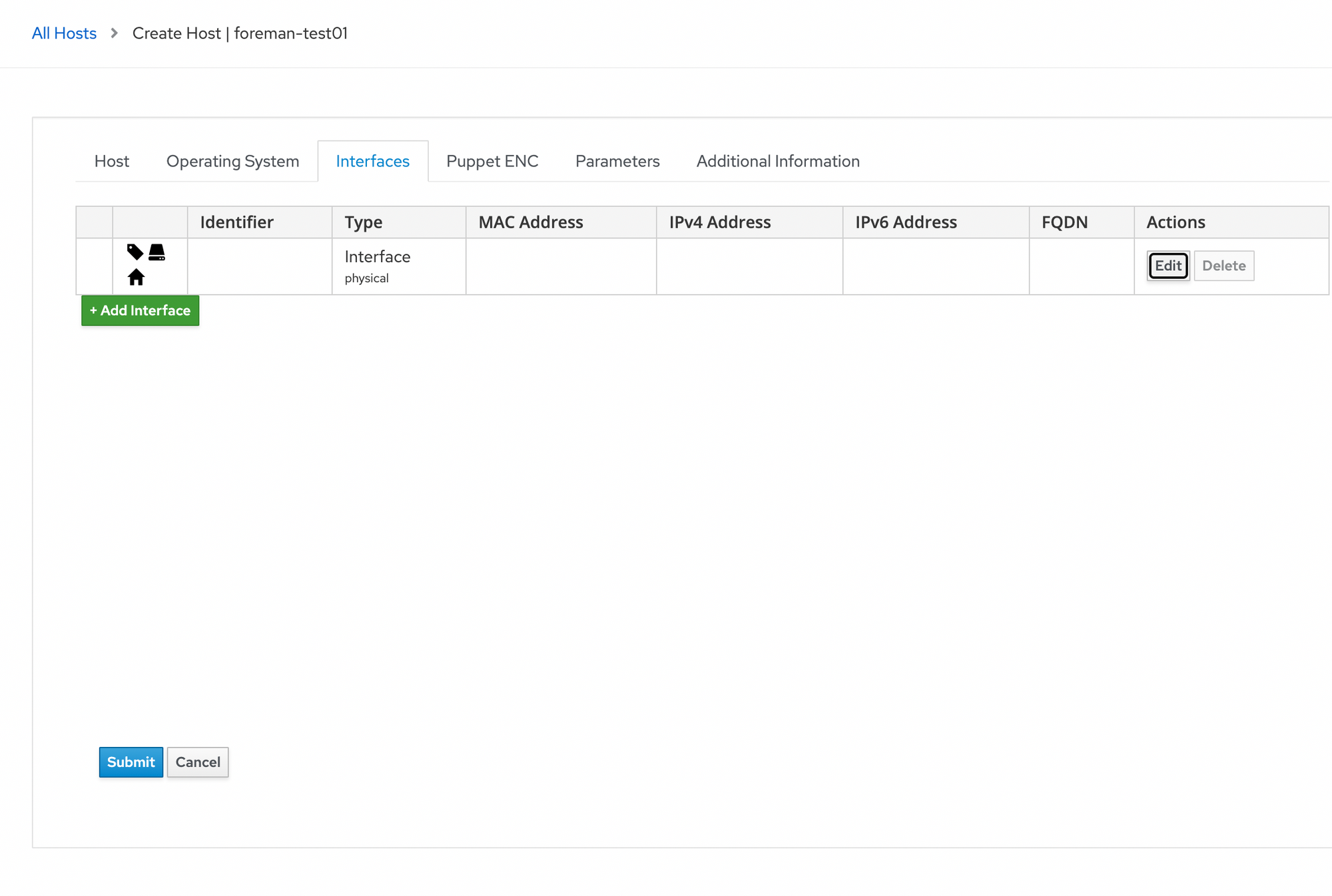Open the Host tab
Image resolution: width=1332 pixels, height=896 pixels.
[111, 161]
